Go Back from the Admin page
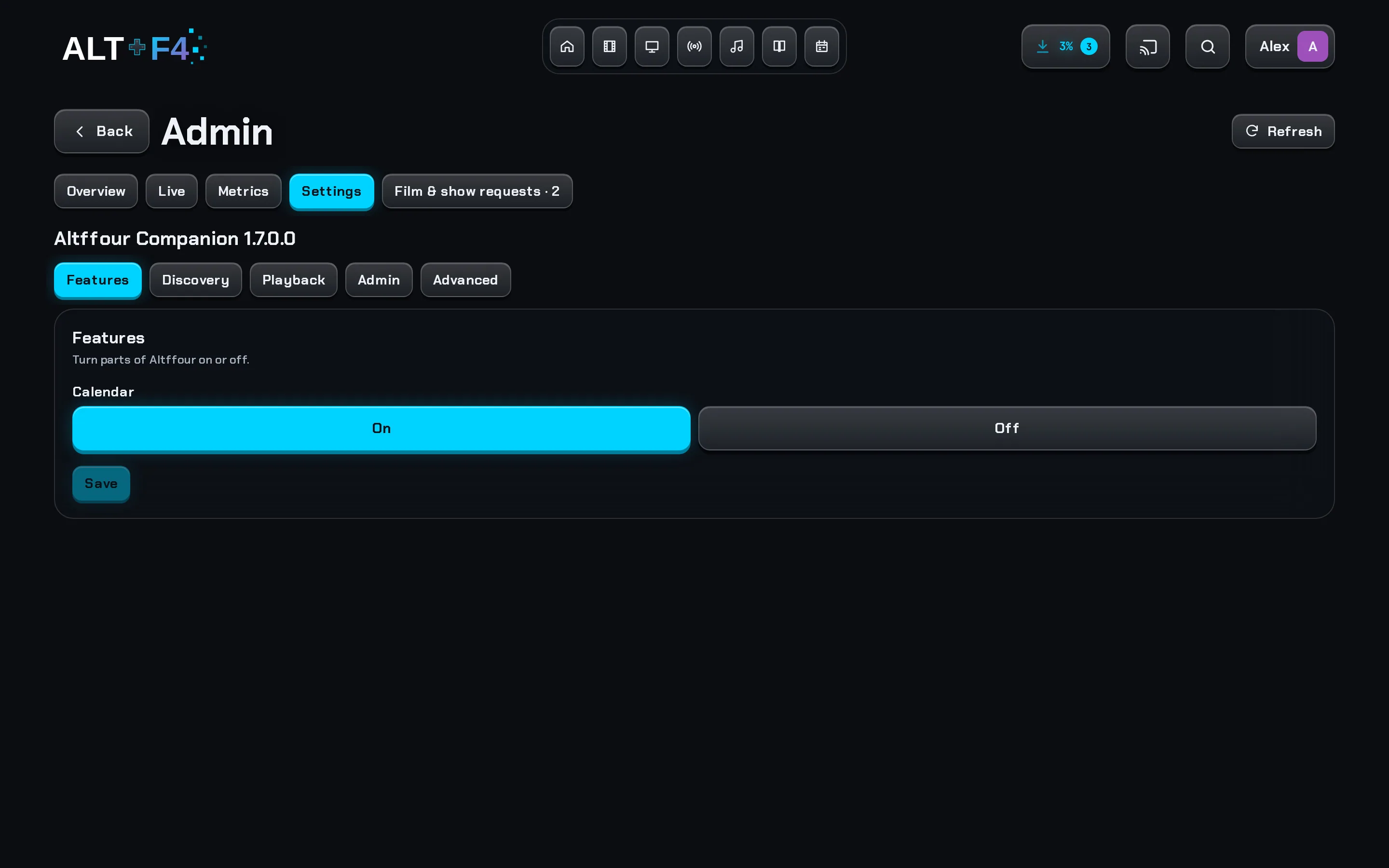Viewport: 1389px width, 868px height. 102,132
